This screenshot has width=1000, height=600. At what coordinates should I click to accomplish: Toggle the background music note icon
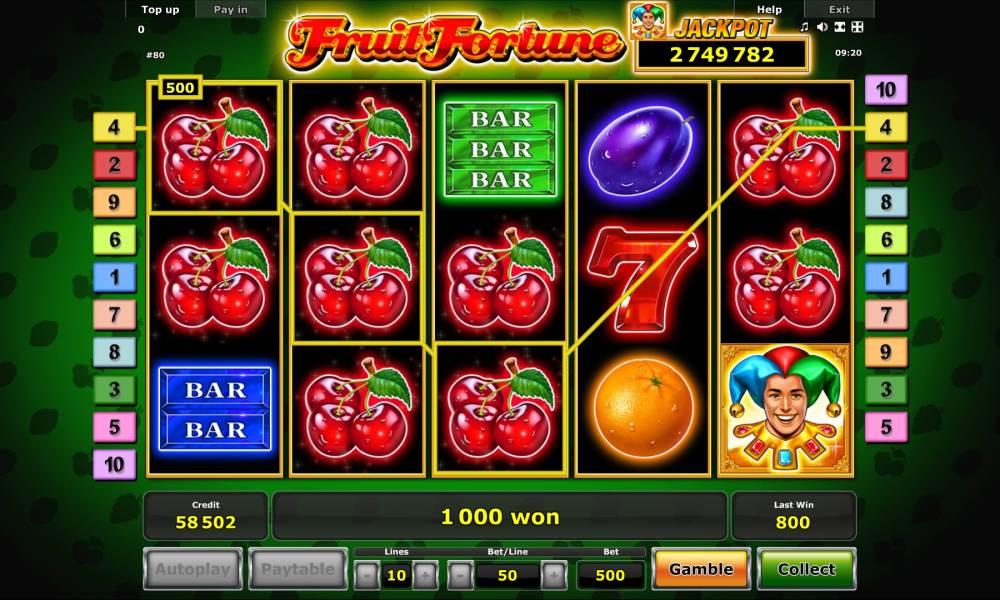click(x=804, y=27)
